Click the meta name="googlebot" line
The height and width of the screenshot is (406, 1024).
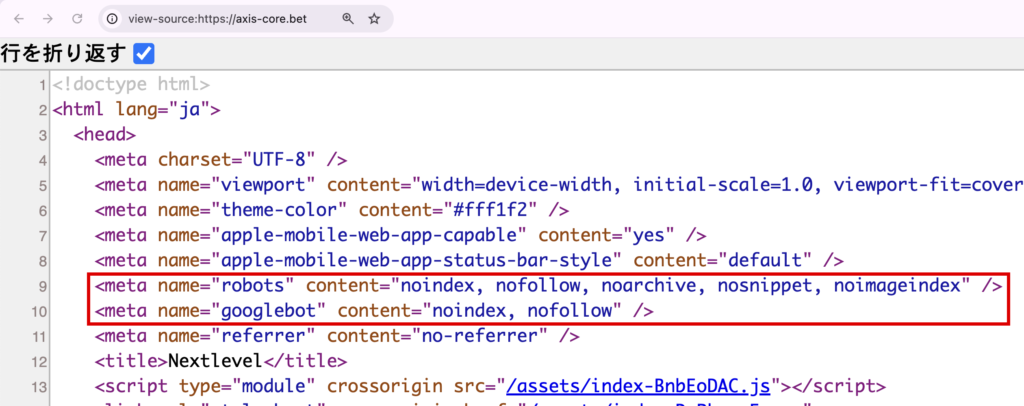pyautogui.click(x=374, y=311)
